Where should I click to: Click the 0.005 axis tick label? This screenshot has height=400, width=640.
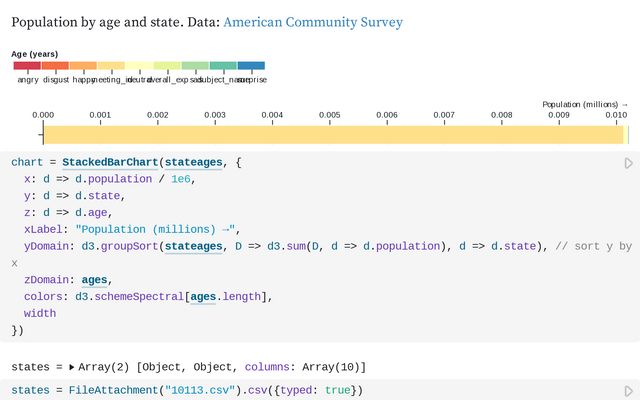click(329, 116)
